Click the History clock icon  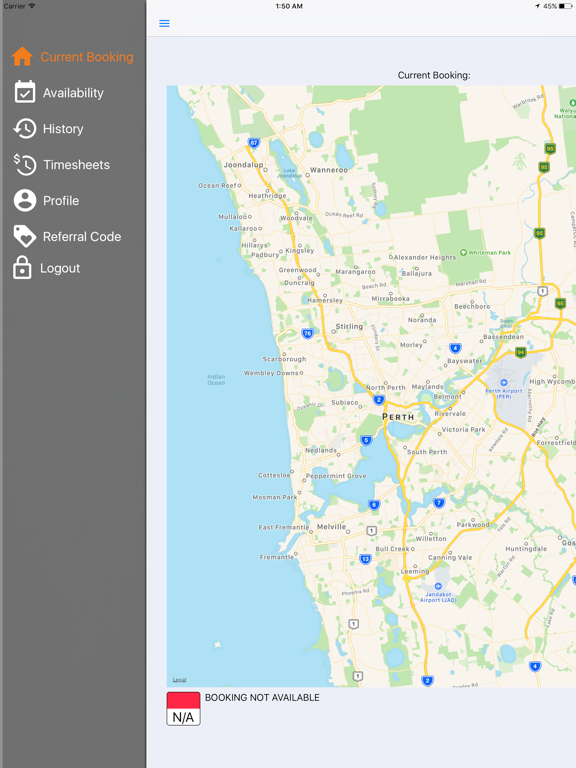tap(24, 128)
